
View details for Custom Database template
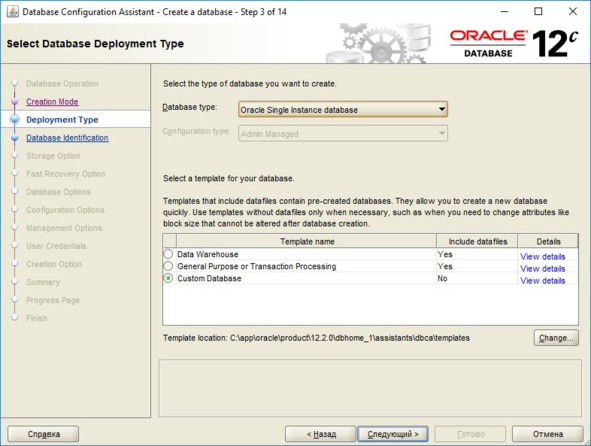tap(543, 280)
